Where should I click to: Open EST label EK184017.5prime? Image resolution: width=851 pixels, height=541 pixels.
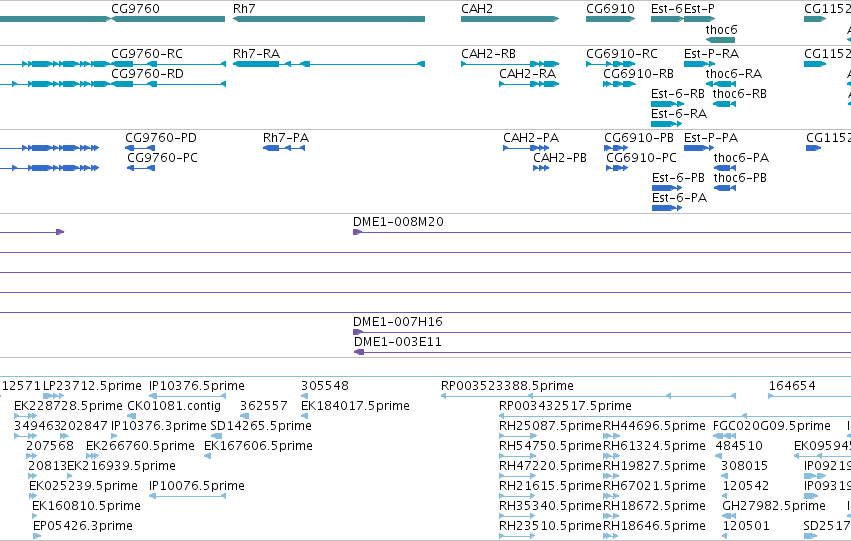(355, 406)
